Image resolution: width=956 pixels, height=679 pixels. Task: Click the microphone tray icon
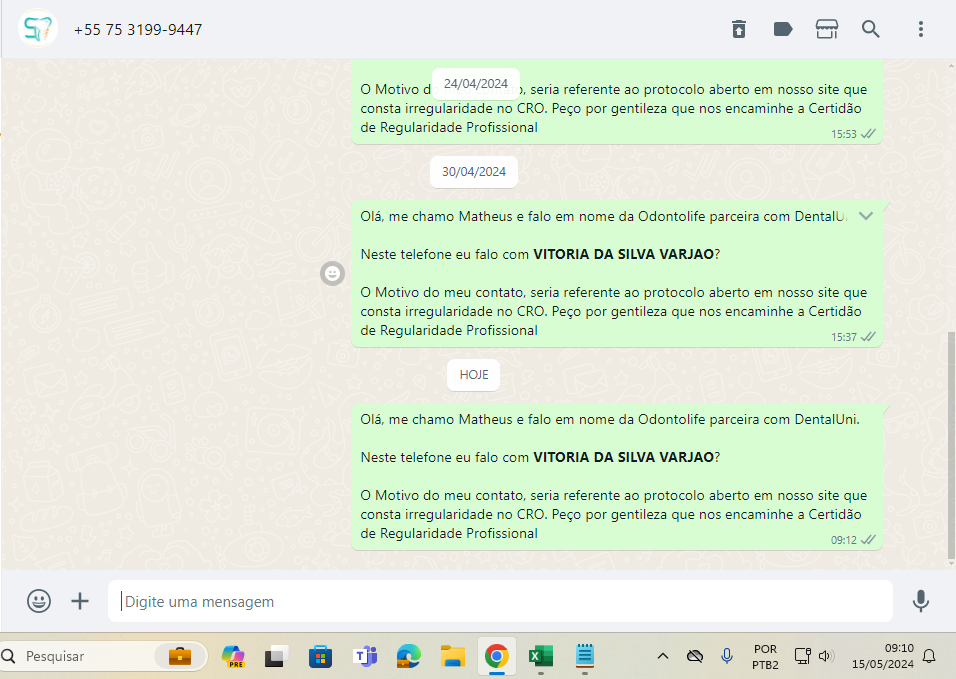(727, 656)
